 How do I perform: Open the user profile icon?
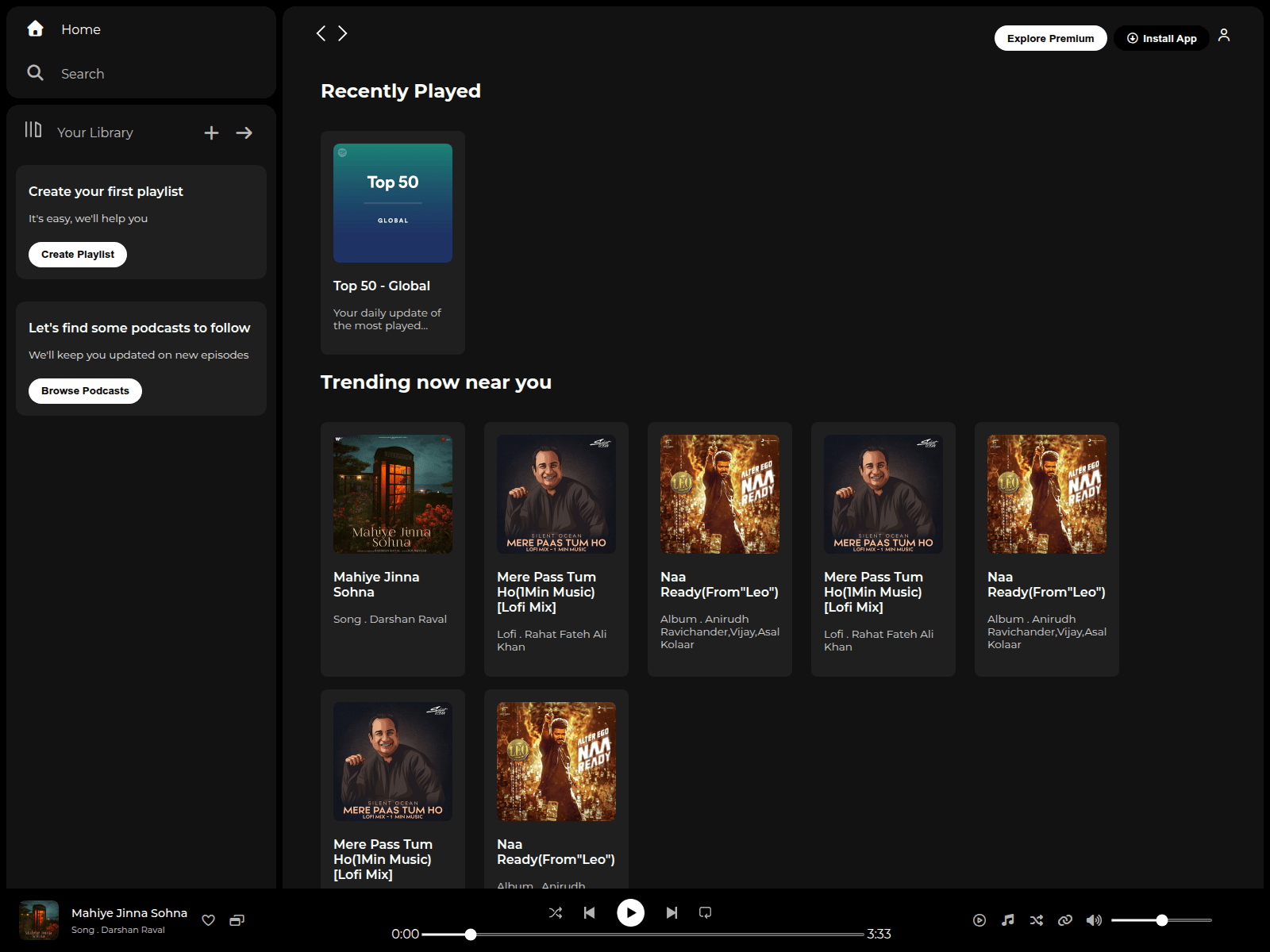1224,35
